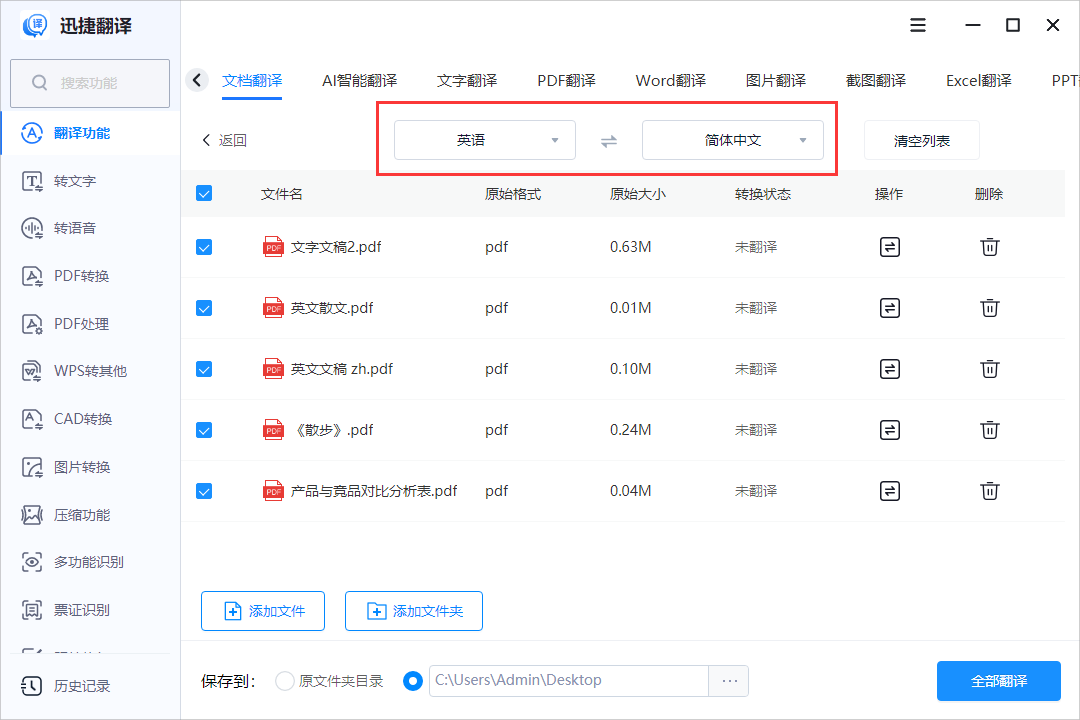This screenshot has width=1080, height=720.
Task: Delete 英文散文.pdf with trash icon
Action: (x=990, y=308)
